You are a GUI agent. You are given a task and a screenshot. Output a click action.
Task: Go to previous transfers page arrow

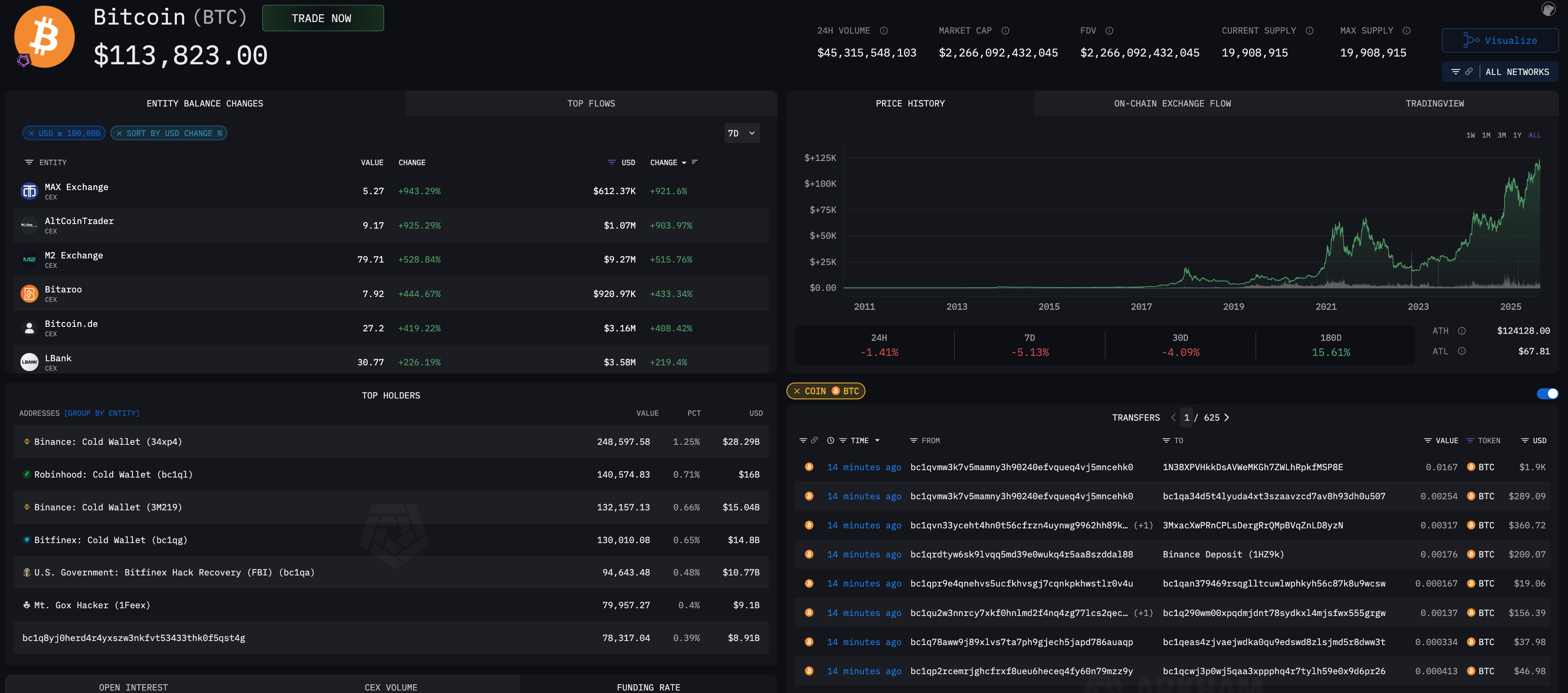click(x=1173, y=418)
